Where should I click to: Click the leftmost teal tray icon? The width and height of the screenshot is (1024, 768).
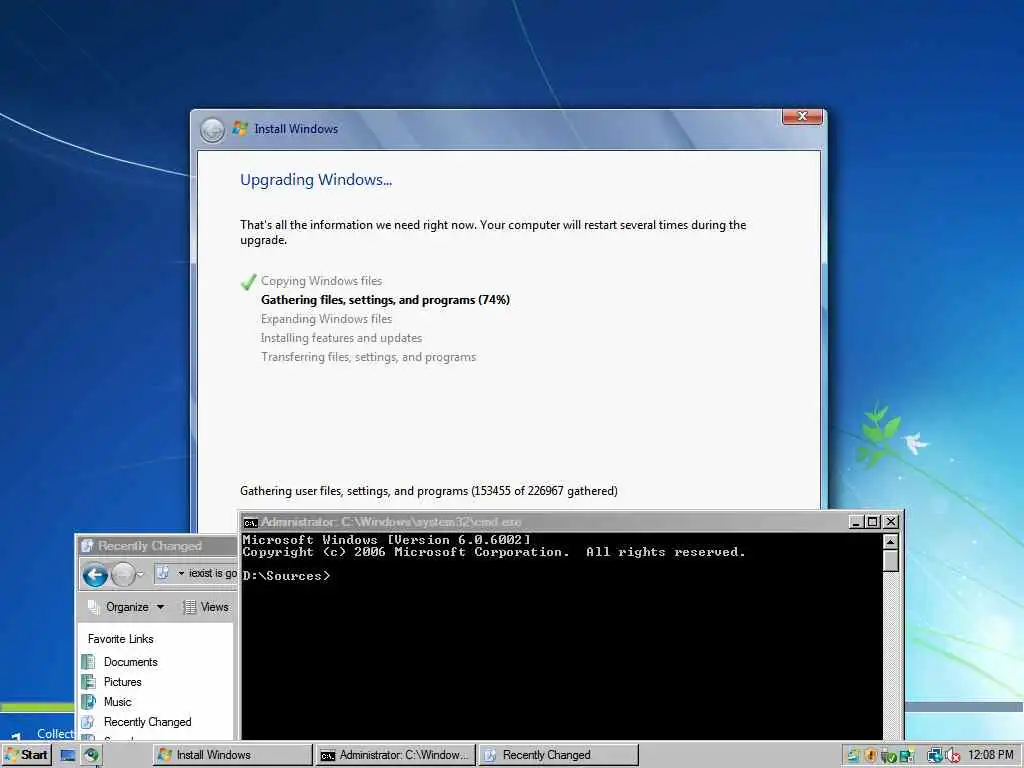click(853, 756)
